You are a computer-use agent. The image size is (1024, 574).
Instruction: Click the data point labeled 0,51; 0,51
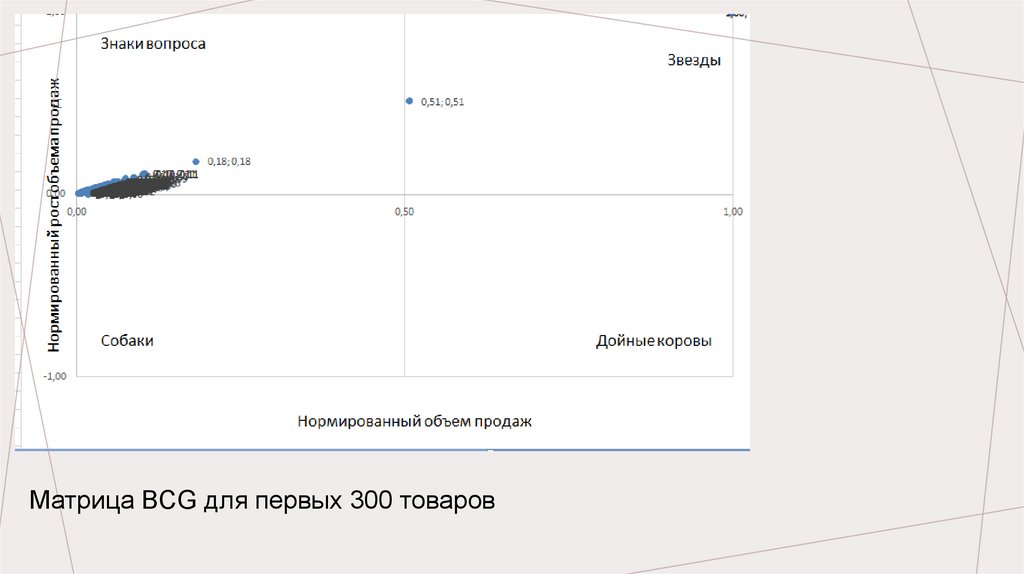click(409, 101)
